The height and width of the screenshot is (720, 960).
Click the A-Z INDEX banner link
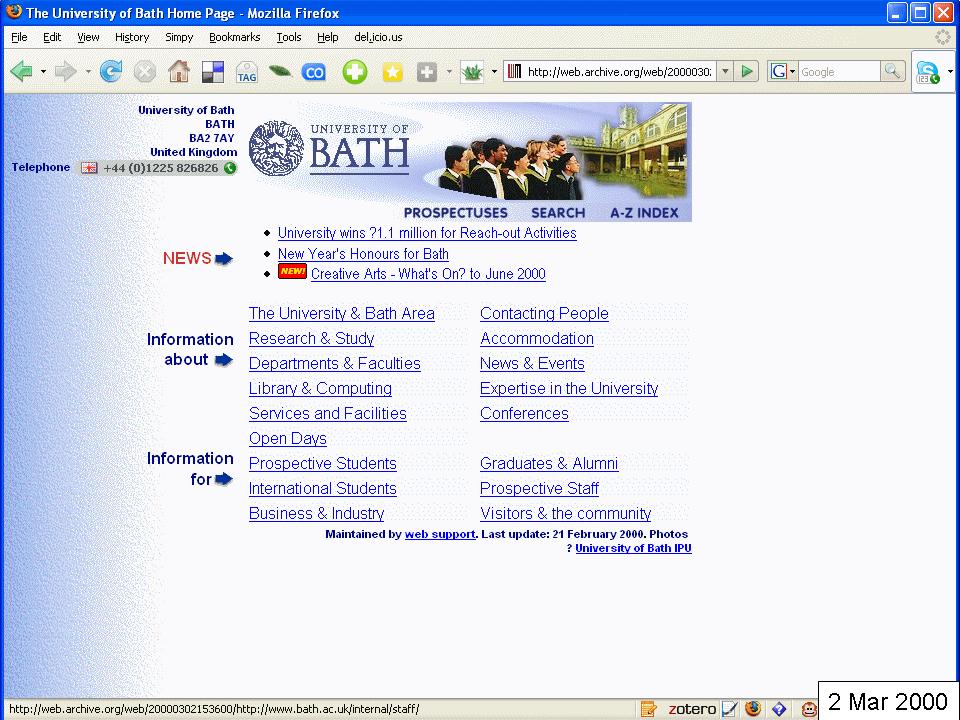pos(645,212)
